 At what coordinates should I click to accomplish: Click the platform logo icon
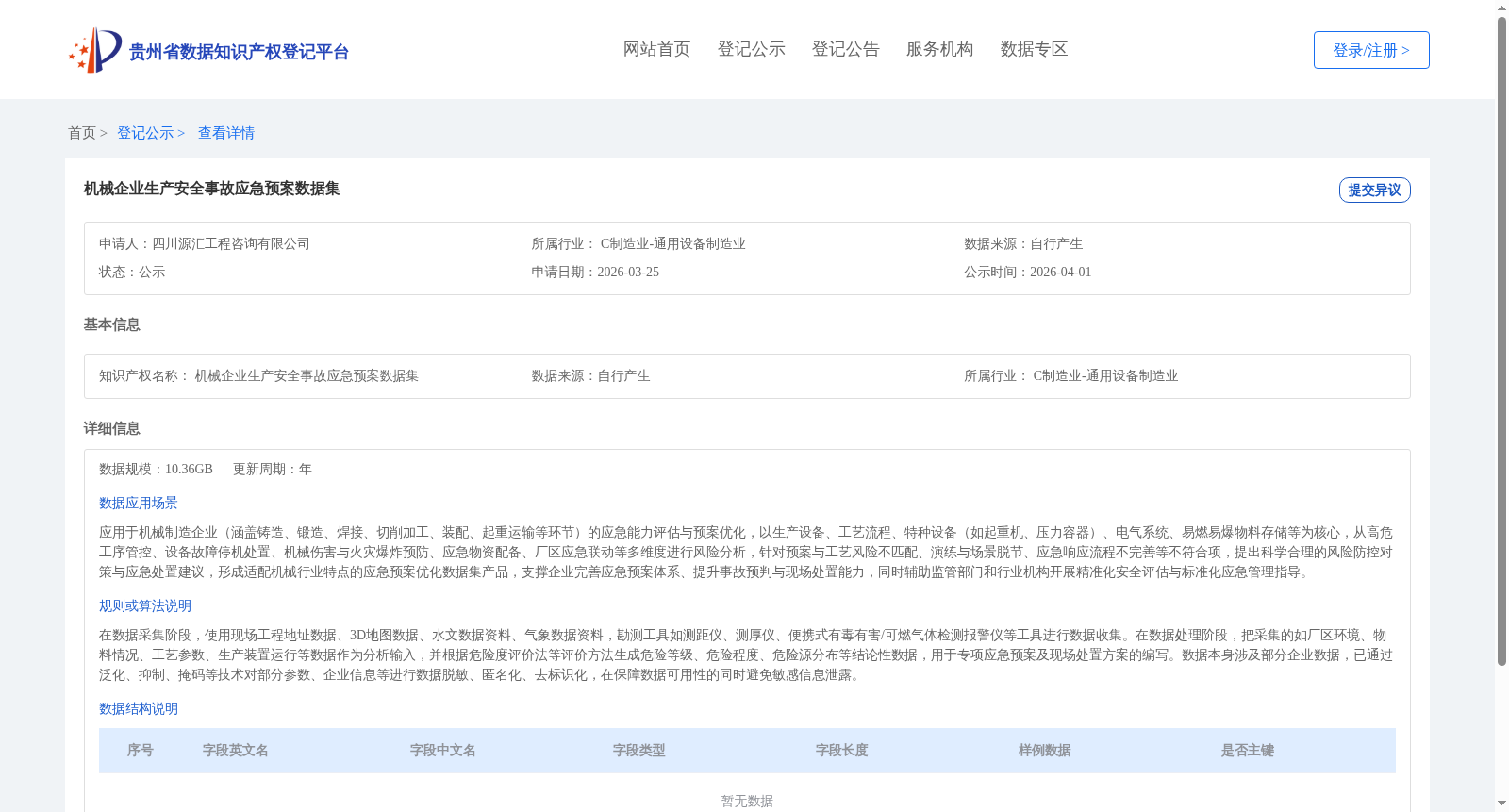tap(95, 50)
